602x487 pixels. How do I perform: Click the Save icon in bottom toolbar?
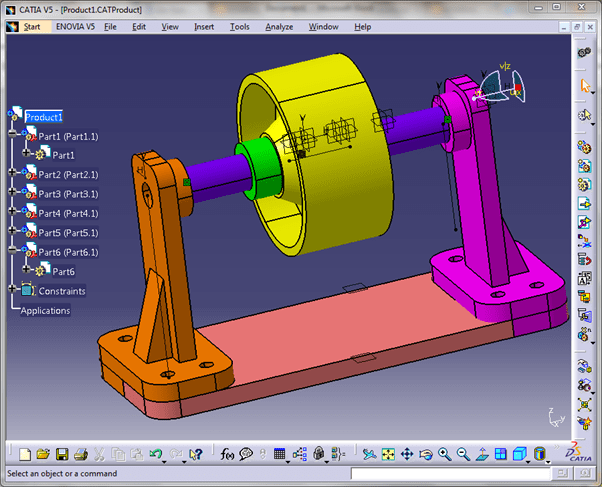[62, 455]
